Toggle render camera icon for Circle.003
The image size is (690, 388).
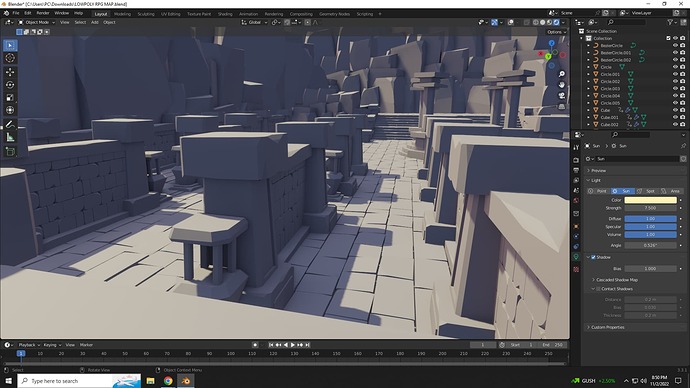click(683, 89)
